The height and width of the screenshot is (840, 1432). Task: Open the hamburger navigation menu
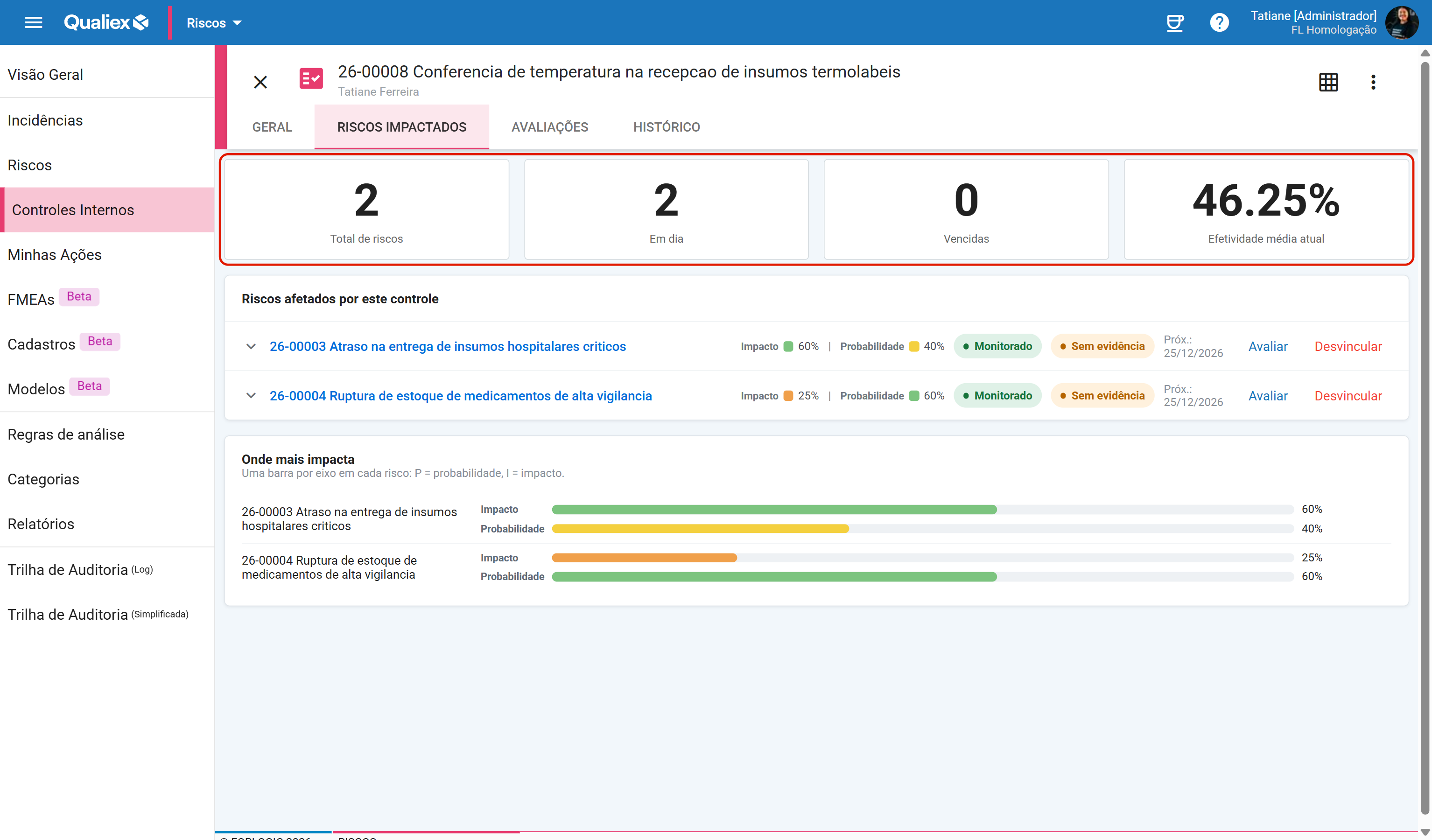tap(34, 23)
